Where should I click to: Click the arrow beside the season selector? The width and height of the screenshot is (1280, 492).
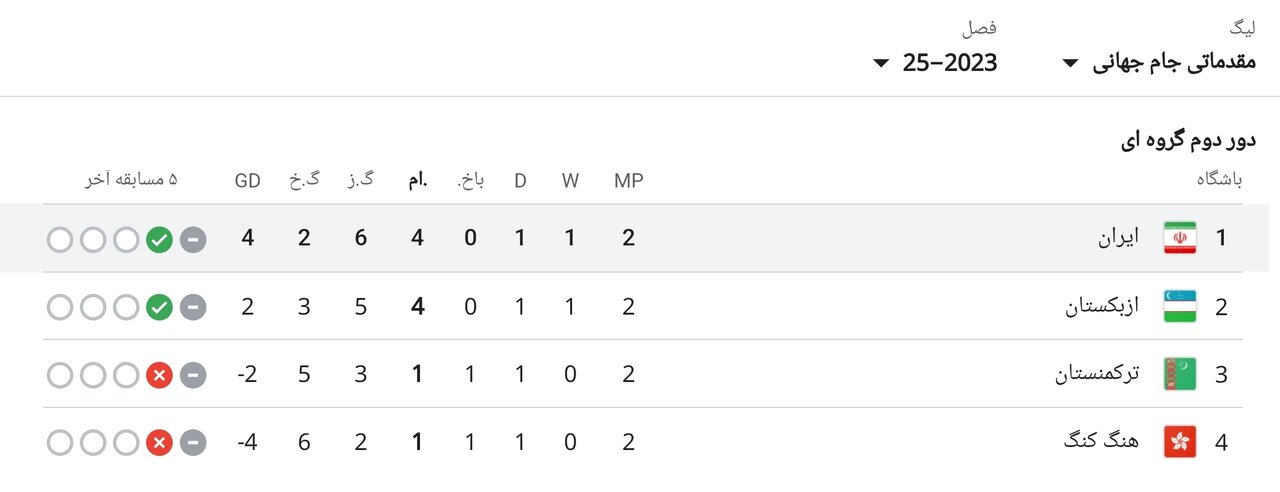pos(881,64)
